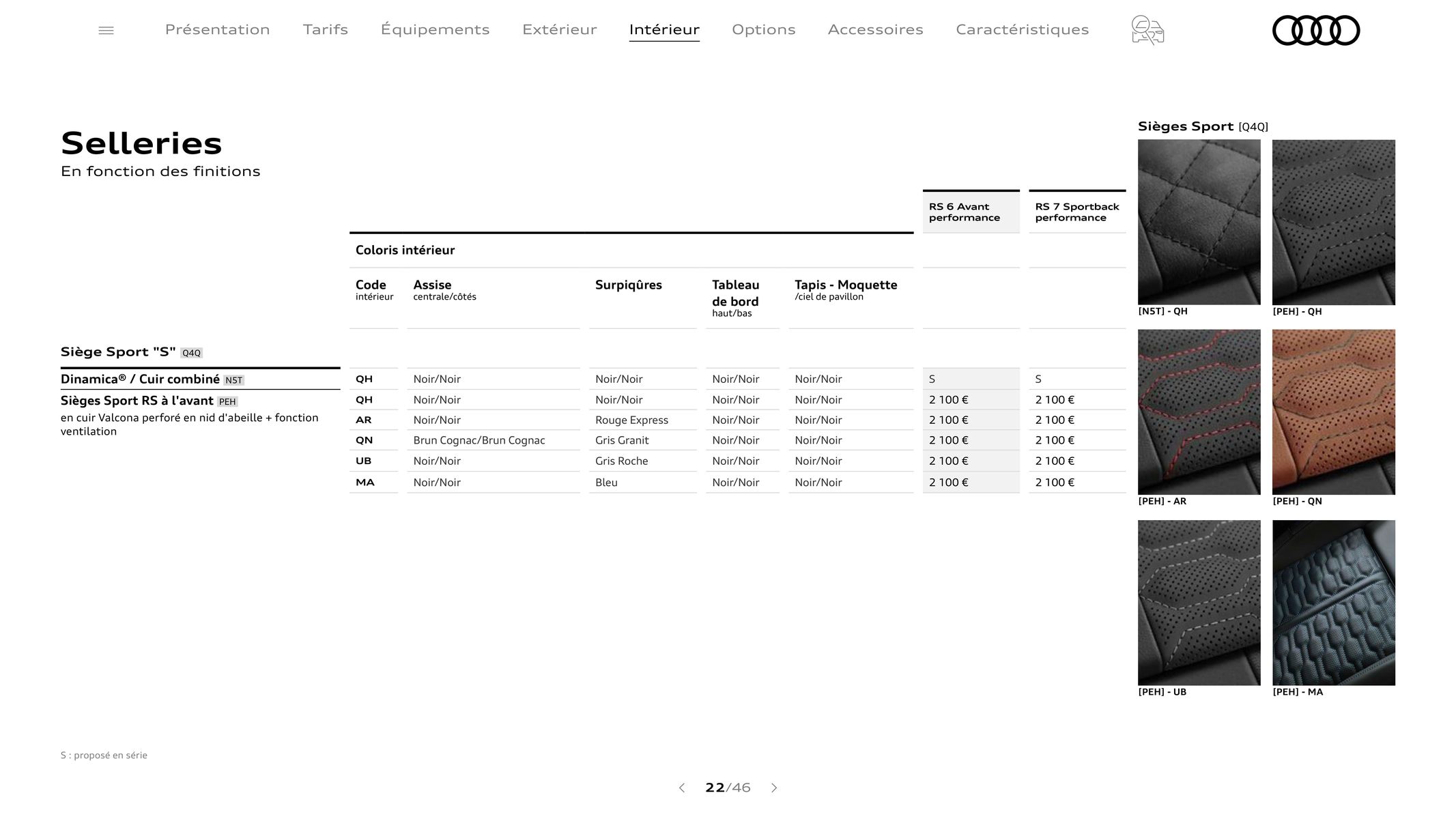Click the S value under RS 7 Sportback

coord(1038,379)
